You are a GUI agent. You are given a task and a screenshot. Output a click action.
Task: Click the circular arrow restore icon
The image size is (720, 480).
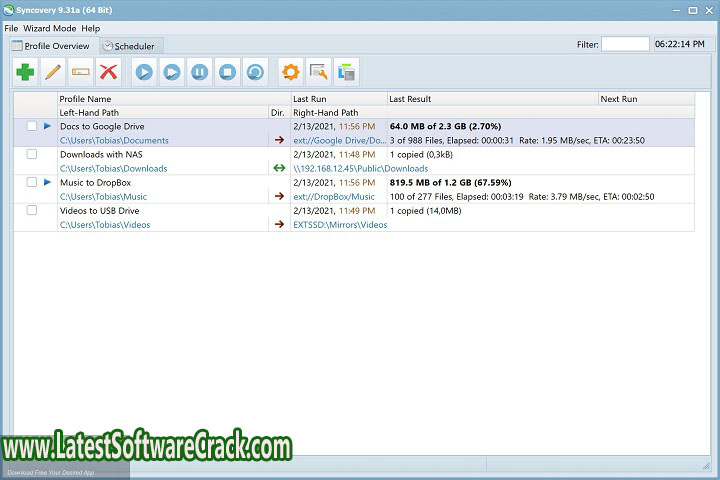pyautogui.click(x=256, y=72)
